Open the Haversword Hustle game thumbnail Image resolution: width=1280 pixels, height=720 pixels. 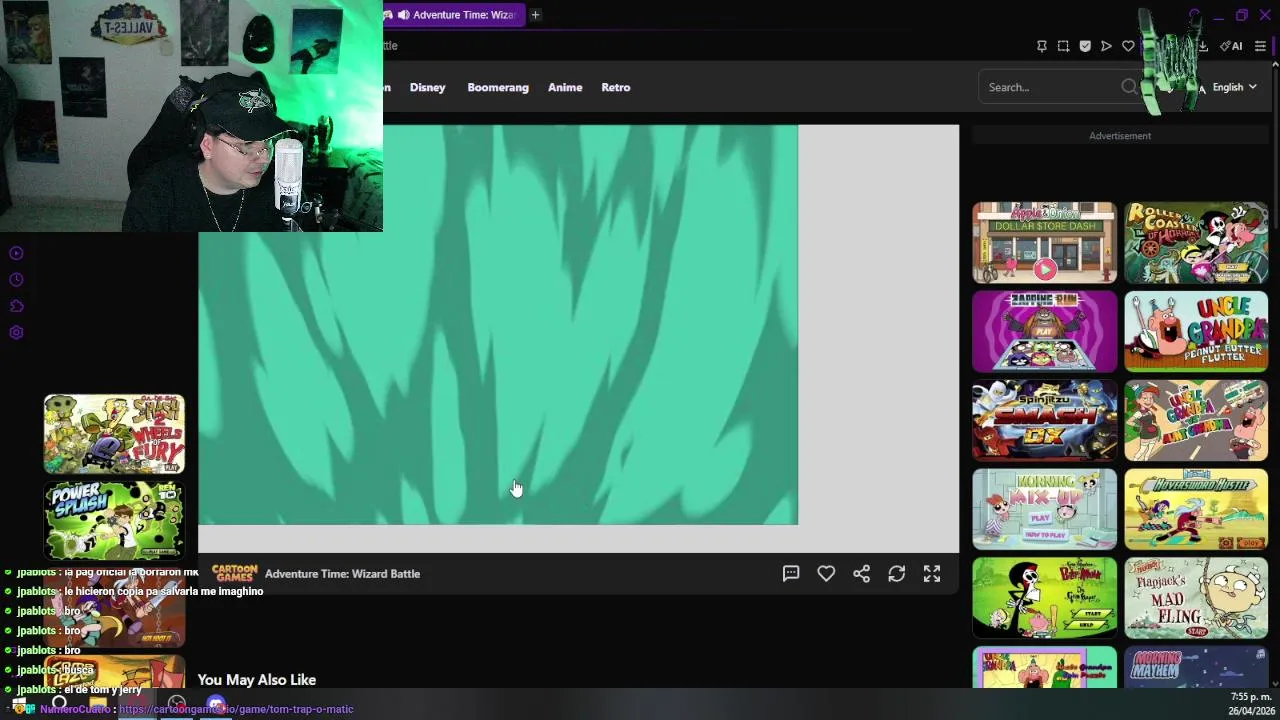1196,509
